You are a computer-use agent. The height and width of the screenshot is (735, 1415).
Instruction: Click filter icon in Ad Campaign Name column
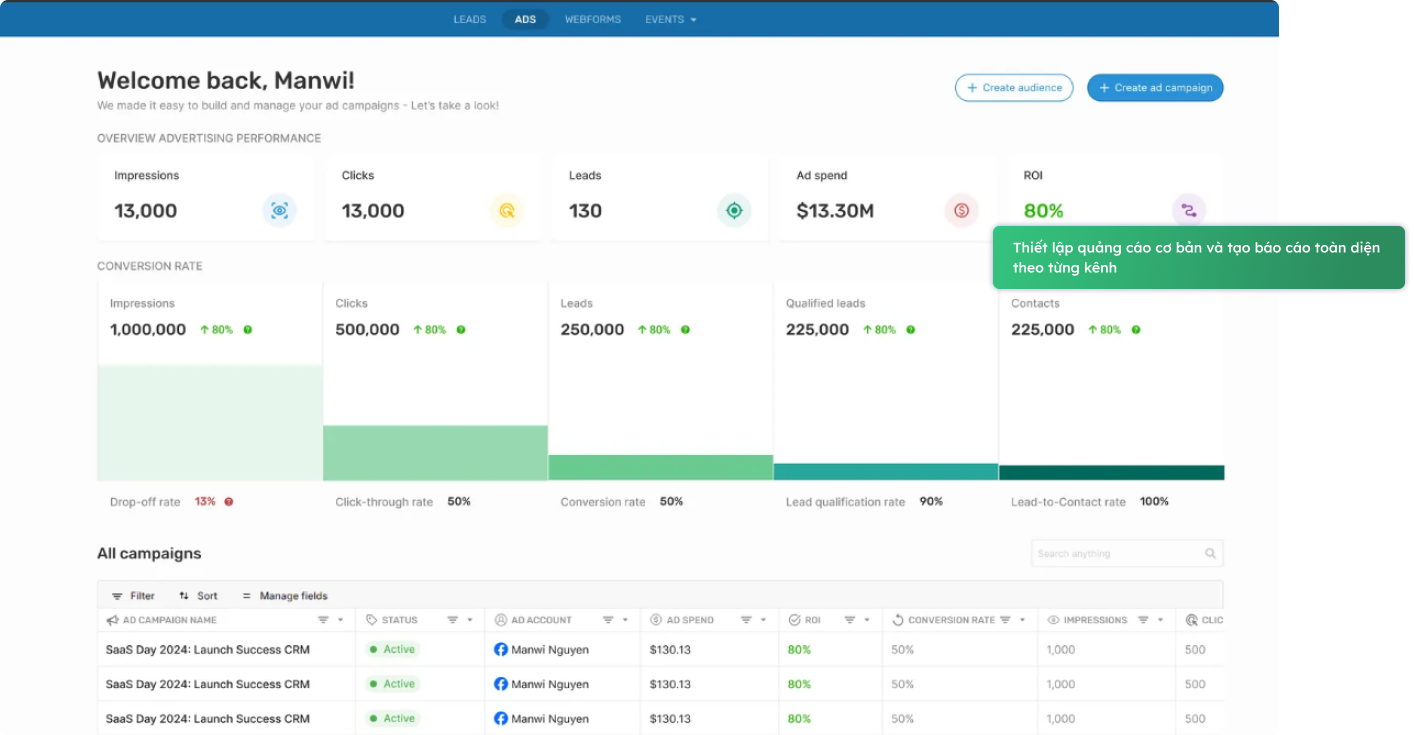pyautogui.click(x=323, y=620)
